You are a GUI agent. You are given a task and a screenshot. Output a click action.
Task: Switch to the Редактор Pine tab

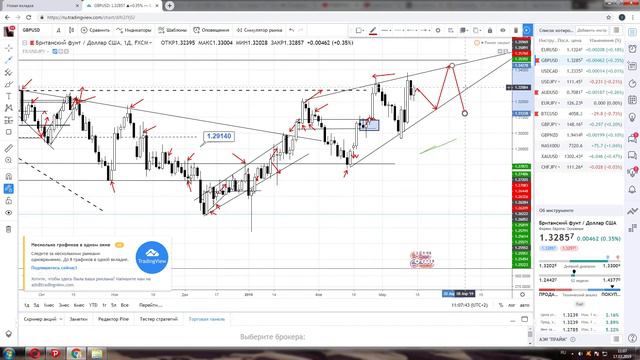(113, 319)
